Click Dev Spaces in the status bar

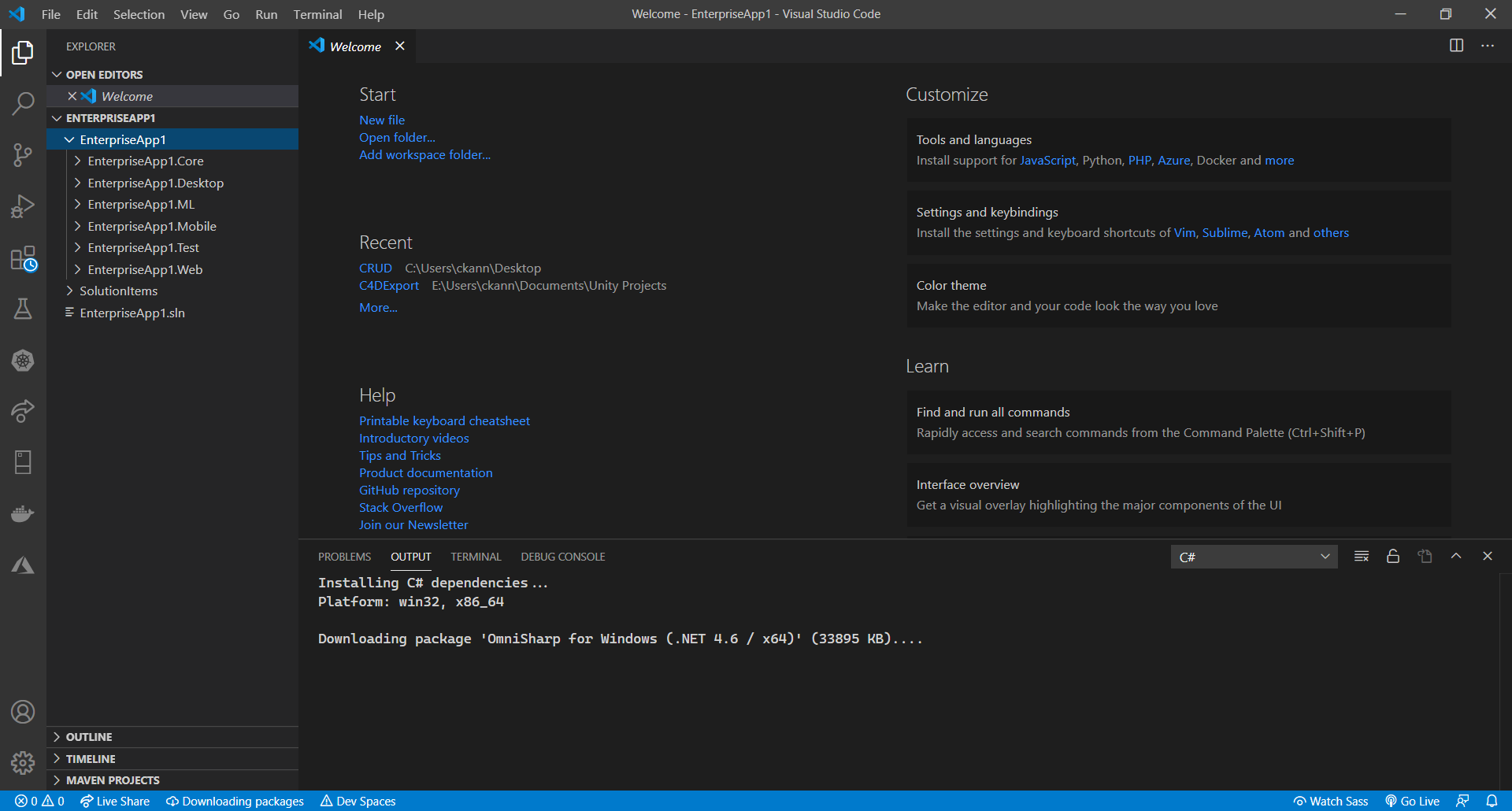[x=358, y=801]
